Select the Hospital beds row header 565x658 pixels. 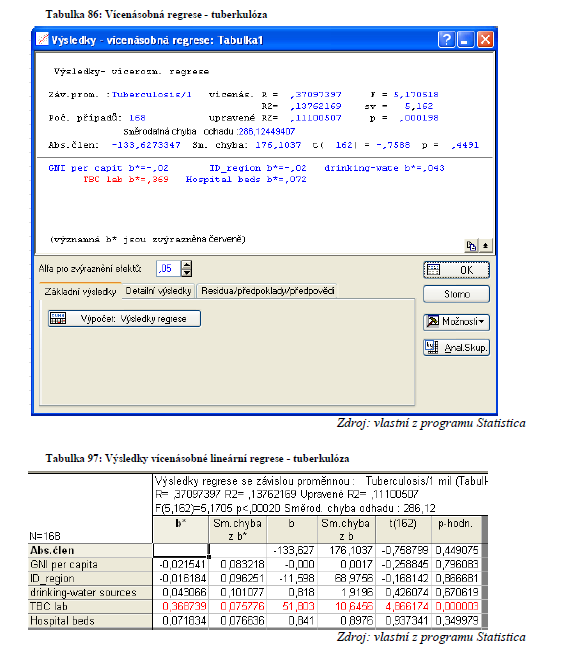(90, 621)
